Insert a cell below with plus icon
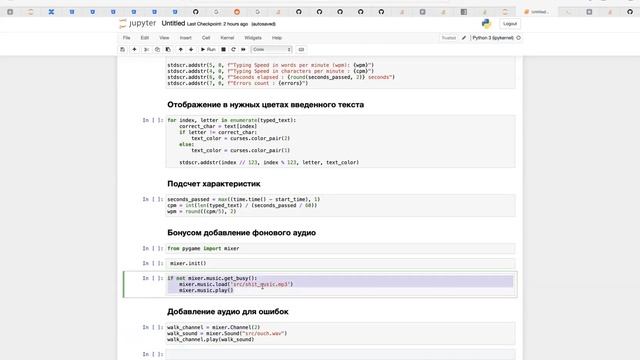The height and width of the screenshot is (360, 640). click(x=134, y=49)
